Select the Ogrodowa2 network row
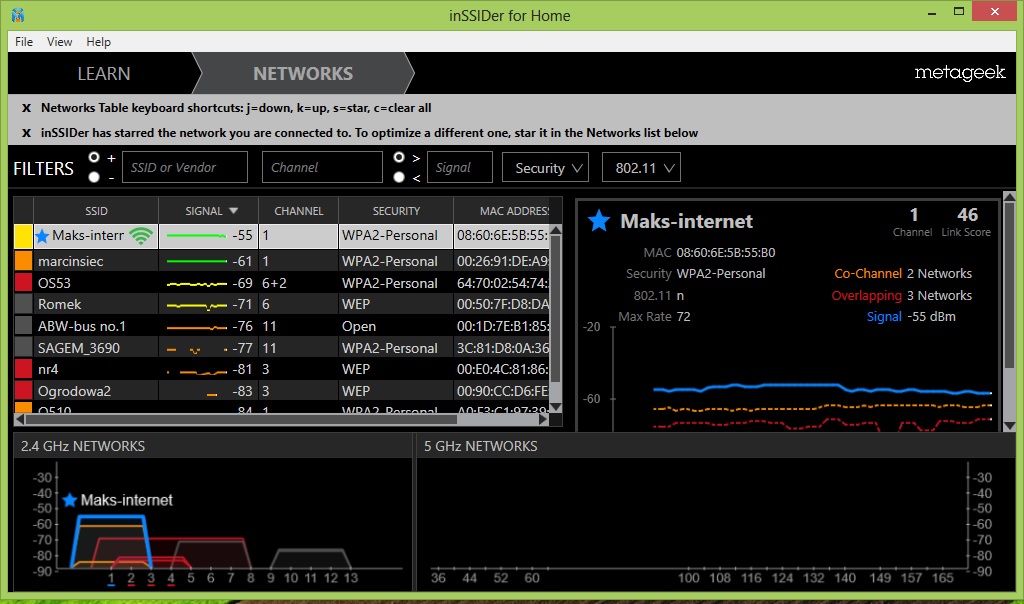 point(282,390)
